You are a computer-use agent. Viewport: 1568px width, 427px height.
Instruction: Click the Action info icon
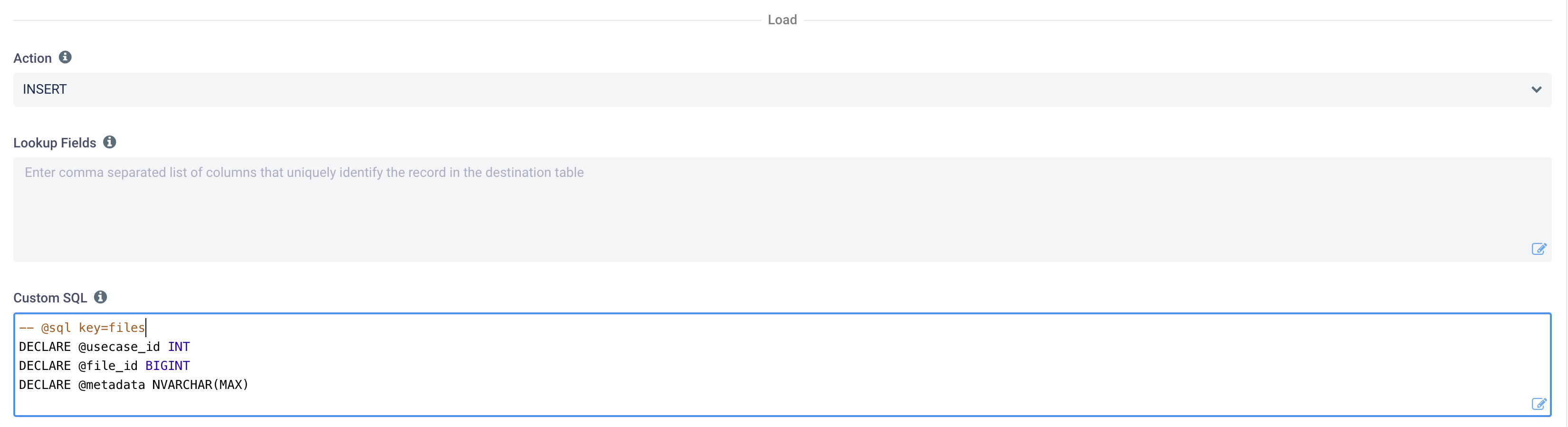pos(65,57)
